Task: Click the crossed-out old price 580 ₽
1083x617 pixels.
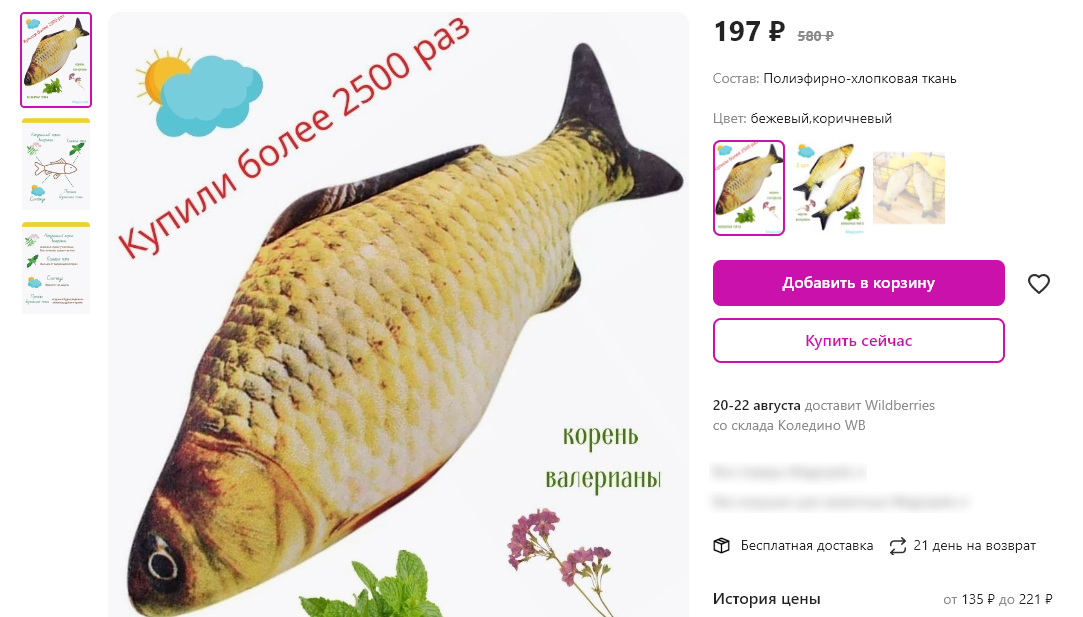Action: (x=815, y=36)
